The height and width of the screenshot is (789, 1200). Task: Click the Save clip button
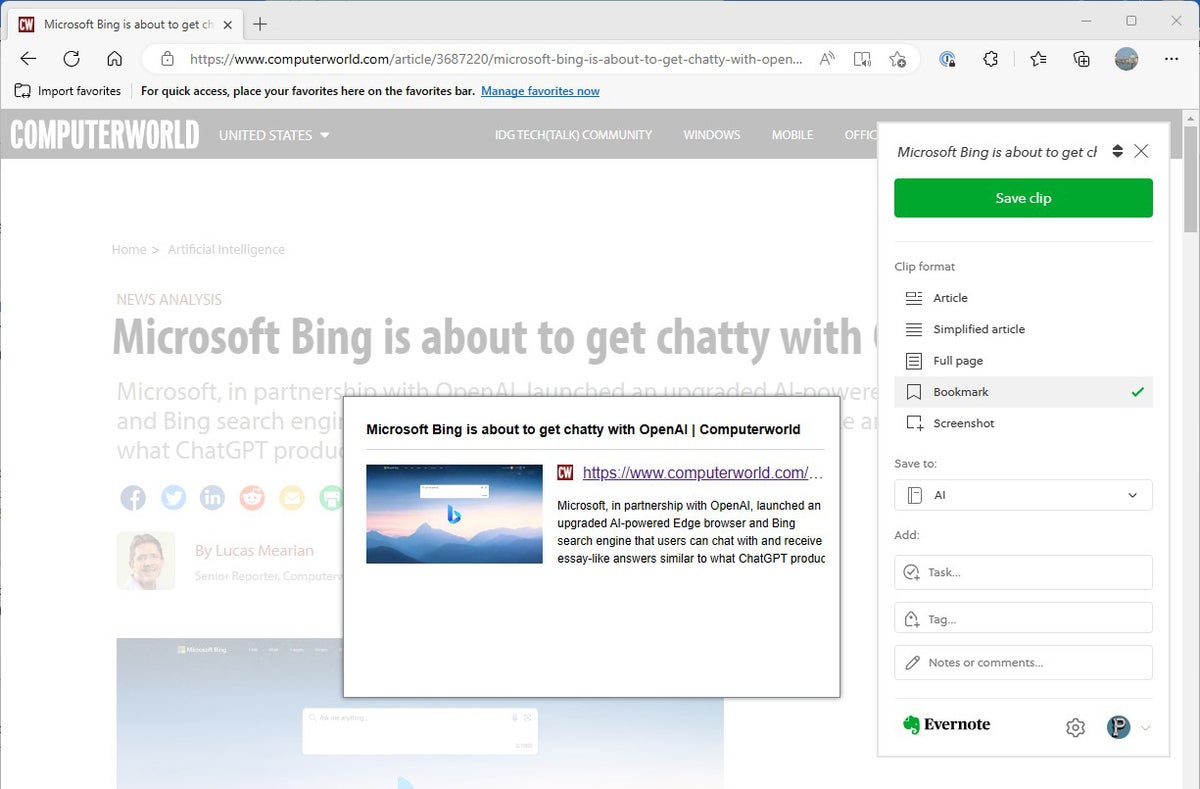tap(1023, 198)
